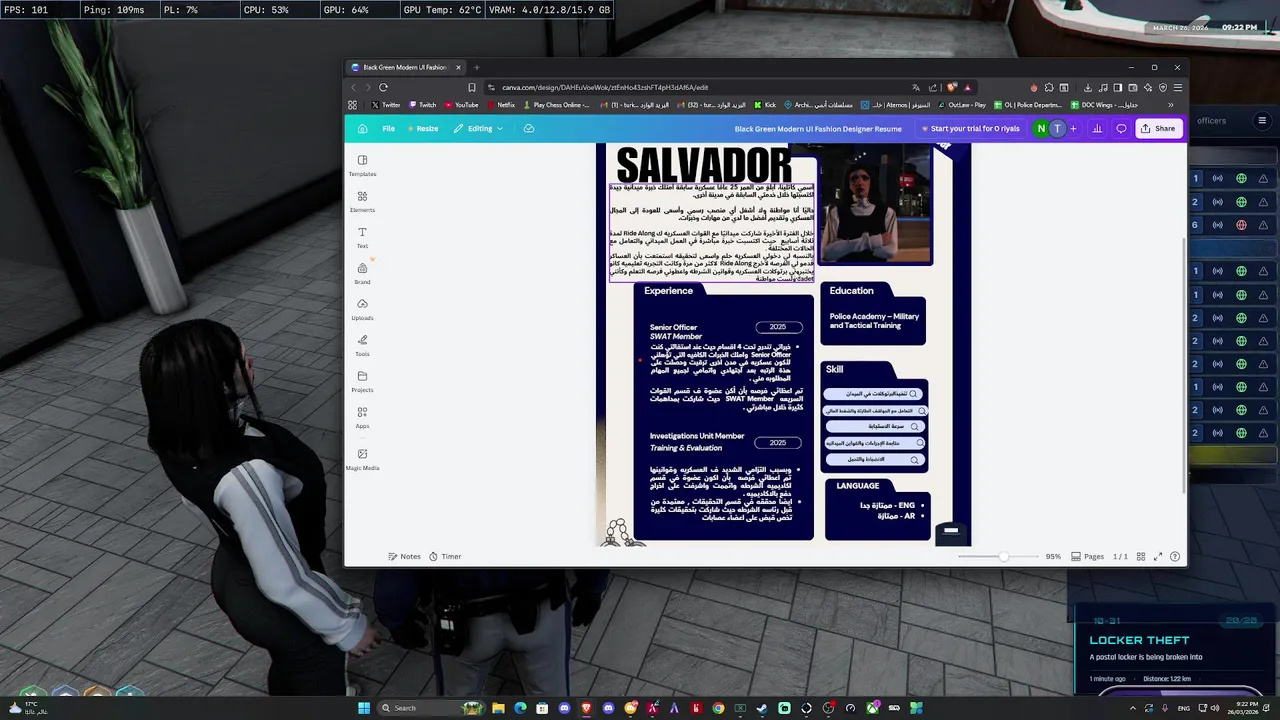1280x720 pixels.
Task: Select the LANGUAGE section heading
Action: [858, 486]
